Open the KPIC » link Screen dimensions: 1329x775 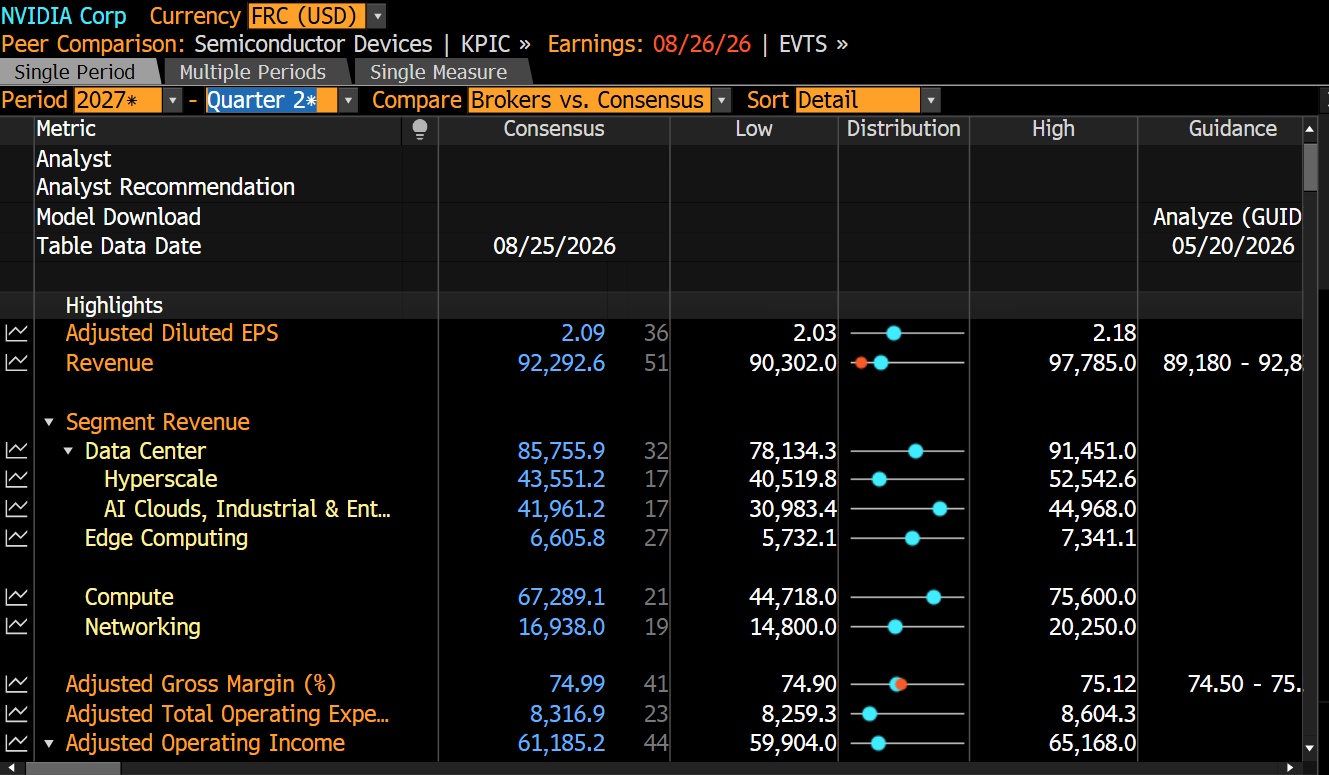pyautogui.click(x=496, y=44)
